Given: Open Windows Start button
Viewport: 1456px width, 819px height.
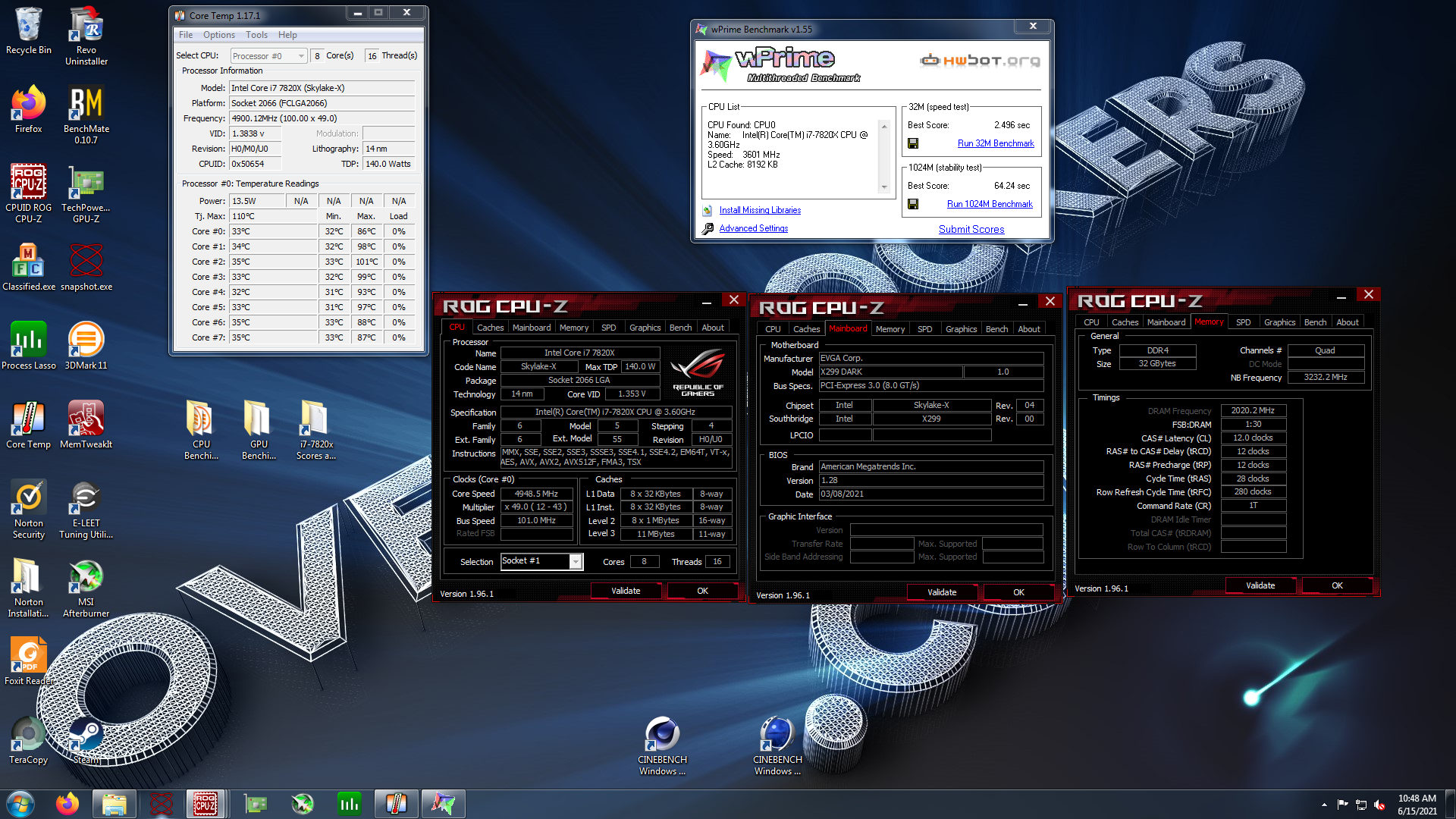Looking at the screenshot, I should 20,803.
